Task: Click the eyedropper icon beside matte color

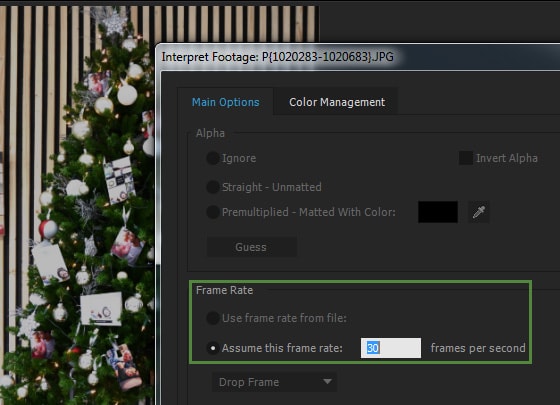Action: 479,212
